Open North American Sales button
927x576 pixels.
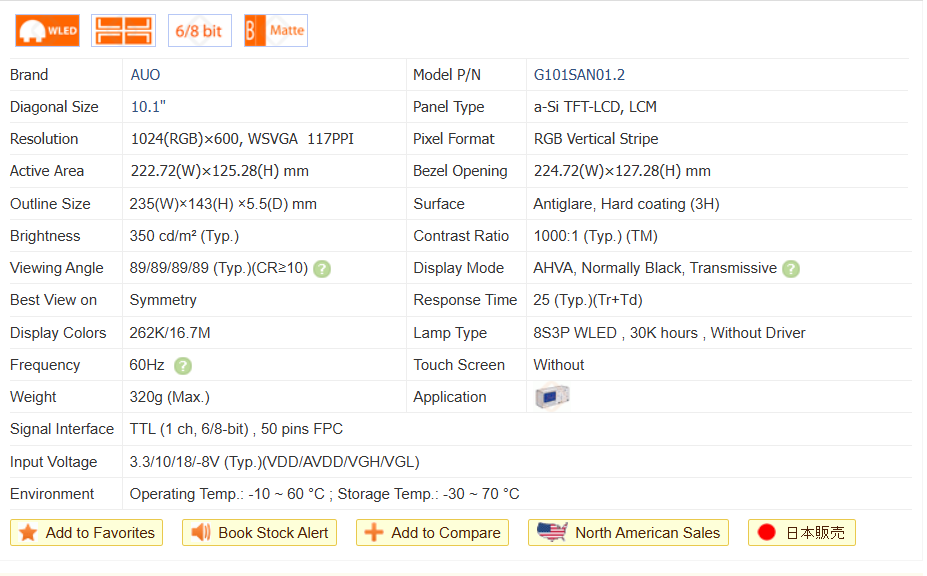point(628,533)
